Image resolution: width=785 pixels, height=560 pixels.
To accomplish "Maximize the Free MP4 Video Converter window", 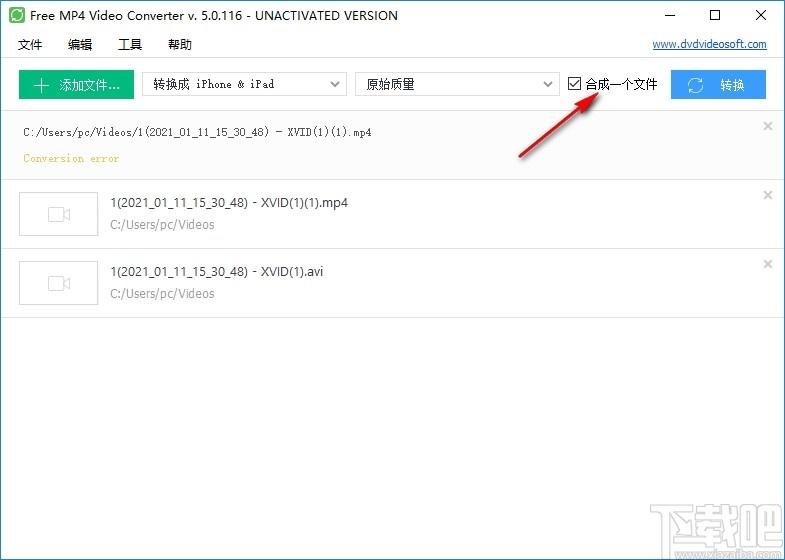I will 715,15.
